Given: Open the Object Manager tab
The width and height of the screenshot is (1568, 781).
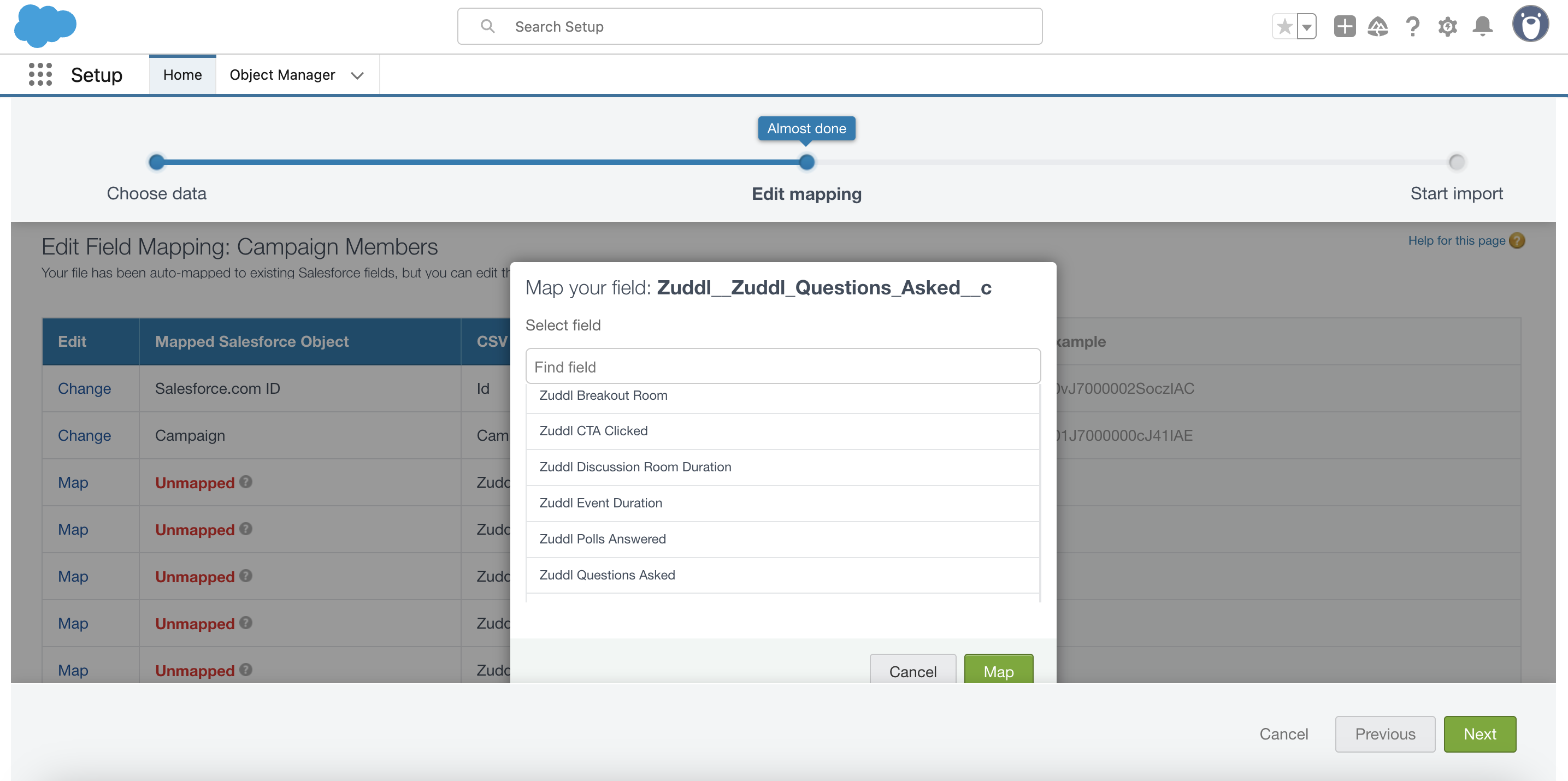Looking at the screenshot, I should point(282,74).
